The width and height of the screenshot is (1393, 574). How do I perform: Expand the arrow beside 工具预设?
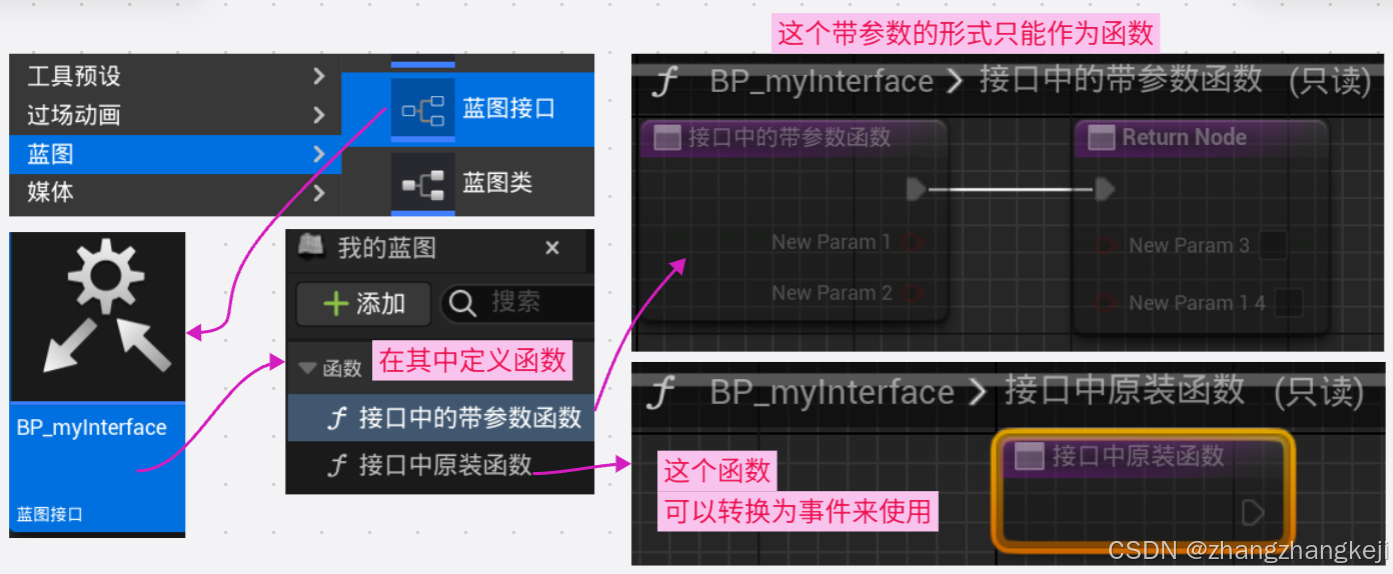tap(318, 76)
